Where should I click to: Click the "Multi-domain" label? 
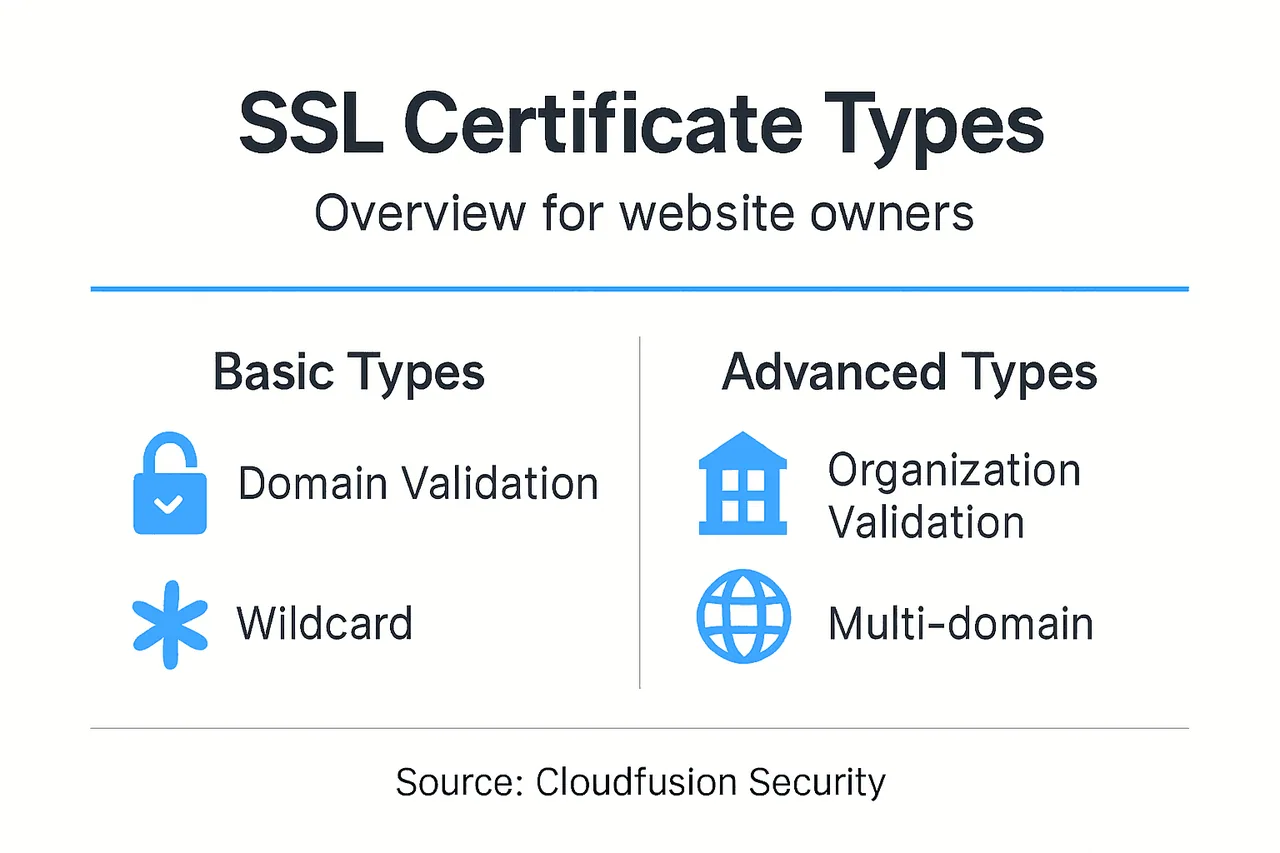click(x=960, y=624)
